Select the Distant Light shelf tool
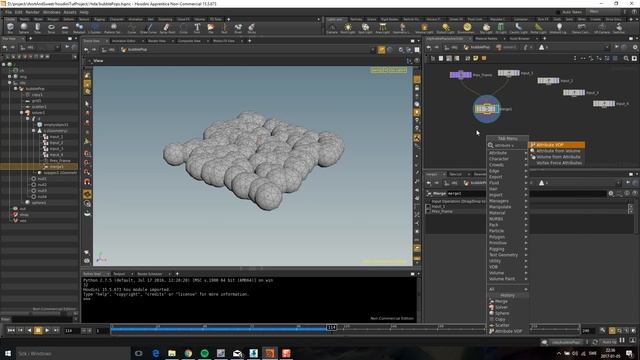This screenshot has width=640, height=360. (445, 28)
